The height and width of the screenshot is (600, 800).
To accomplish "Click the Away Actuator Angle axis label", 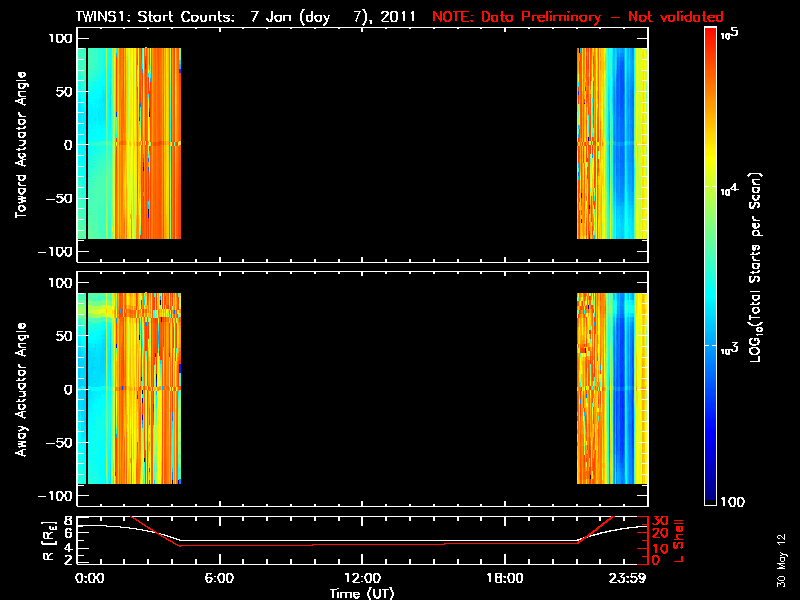I will (x=20, y=390).
